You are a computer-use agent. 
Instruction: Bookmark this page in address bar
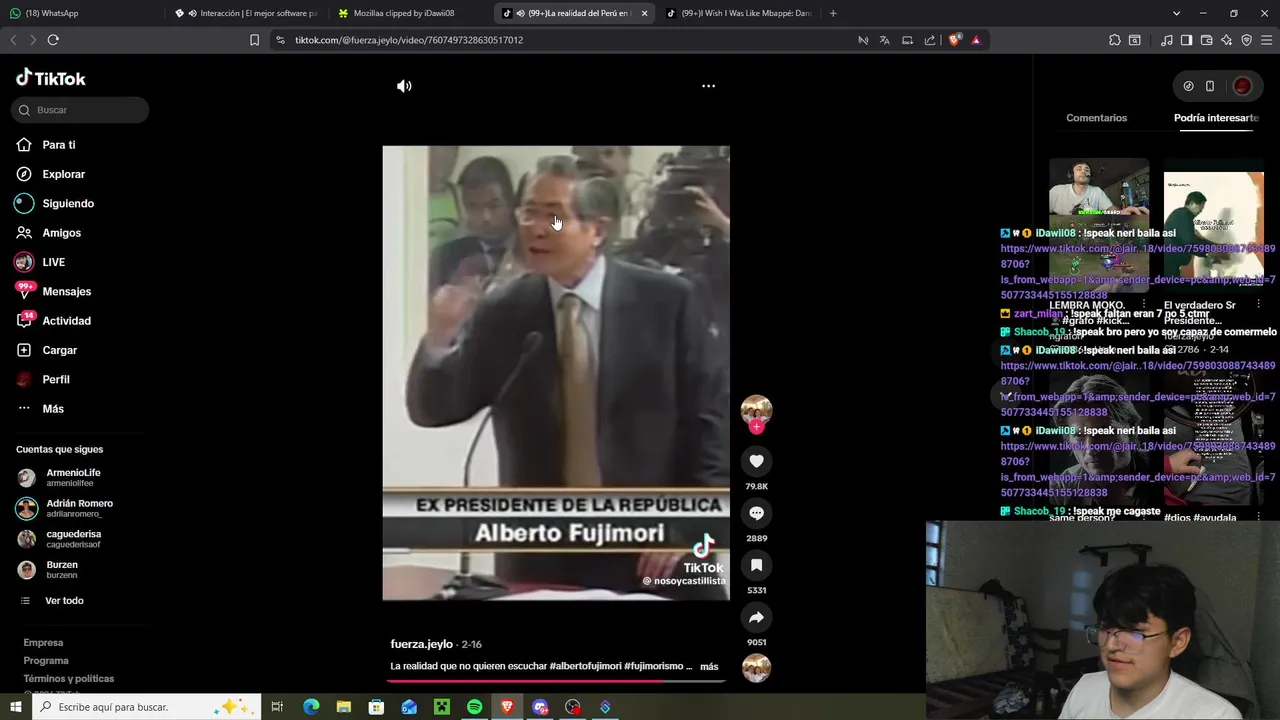pos(254,40)
